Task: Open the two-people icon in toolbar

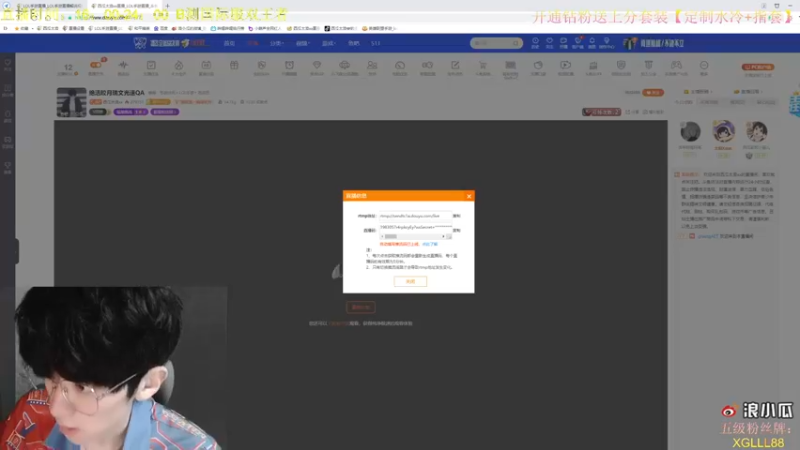Action: coord(372,67)
